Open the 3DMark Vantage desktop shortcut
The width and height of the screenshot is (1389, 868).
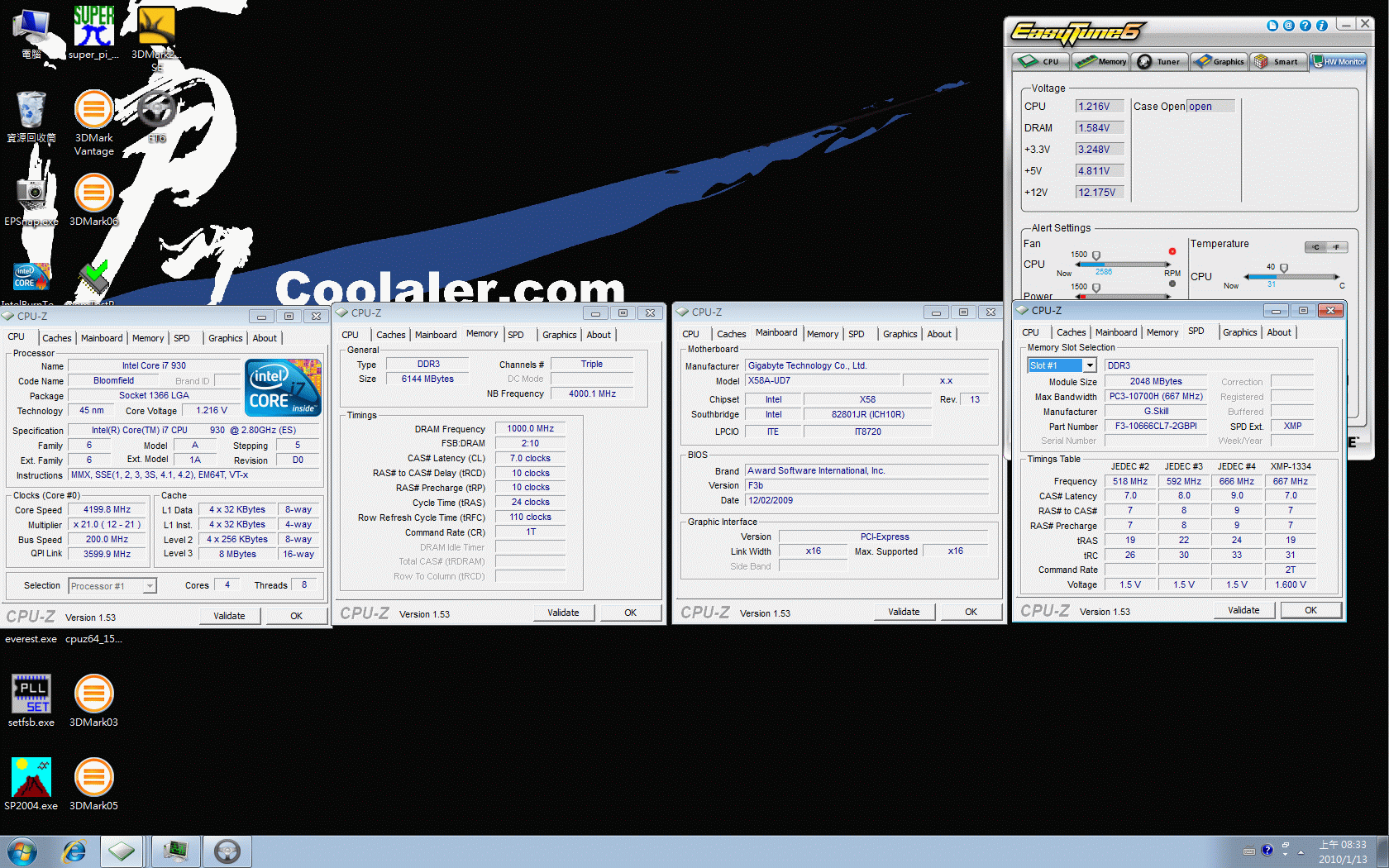pyautogui.click(x=93, y=122)
